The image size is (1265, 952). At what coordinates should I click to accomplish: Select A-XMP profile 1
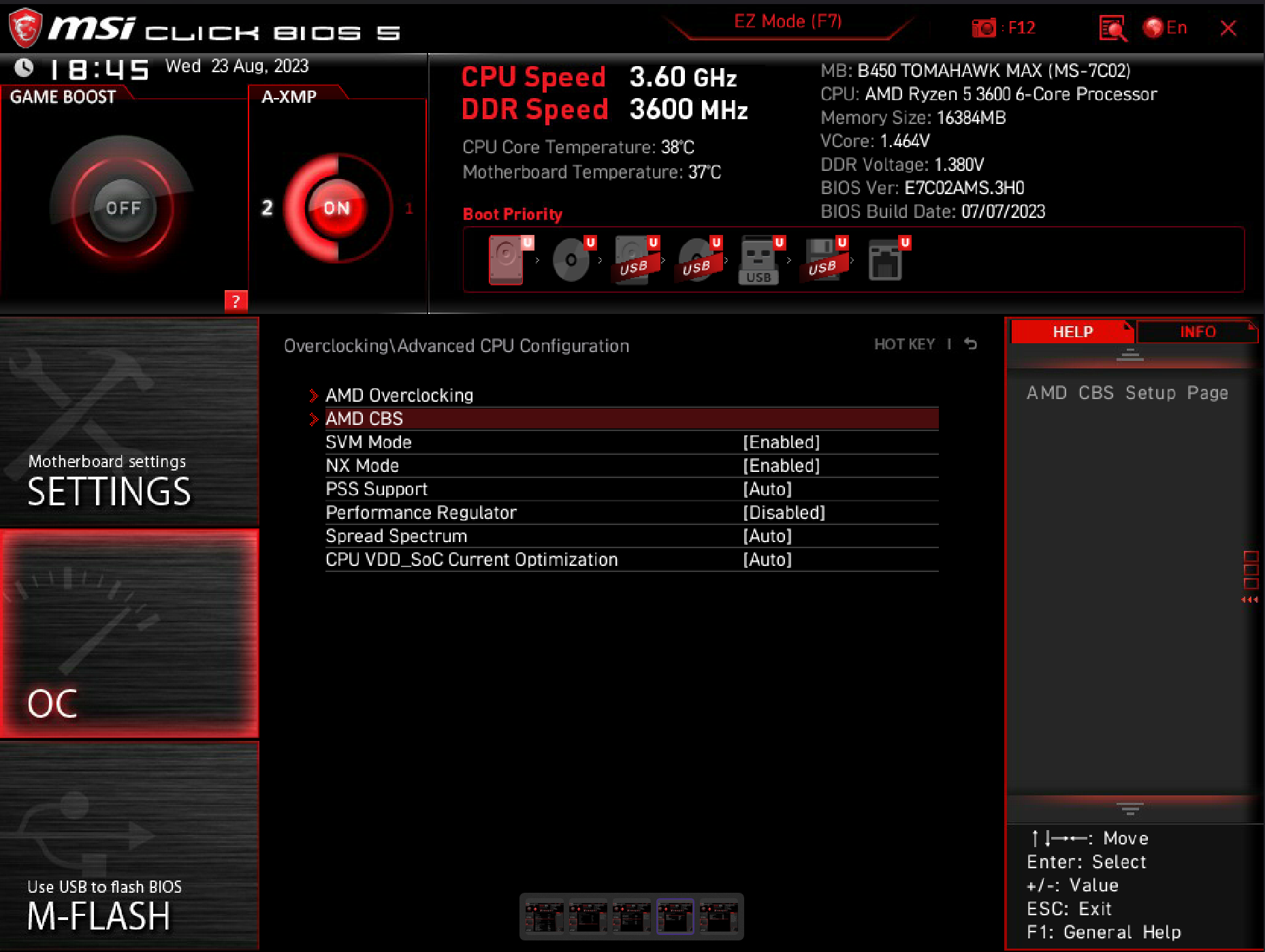click(x=409, y=208)
